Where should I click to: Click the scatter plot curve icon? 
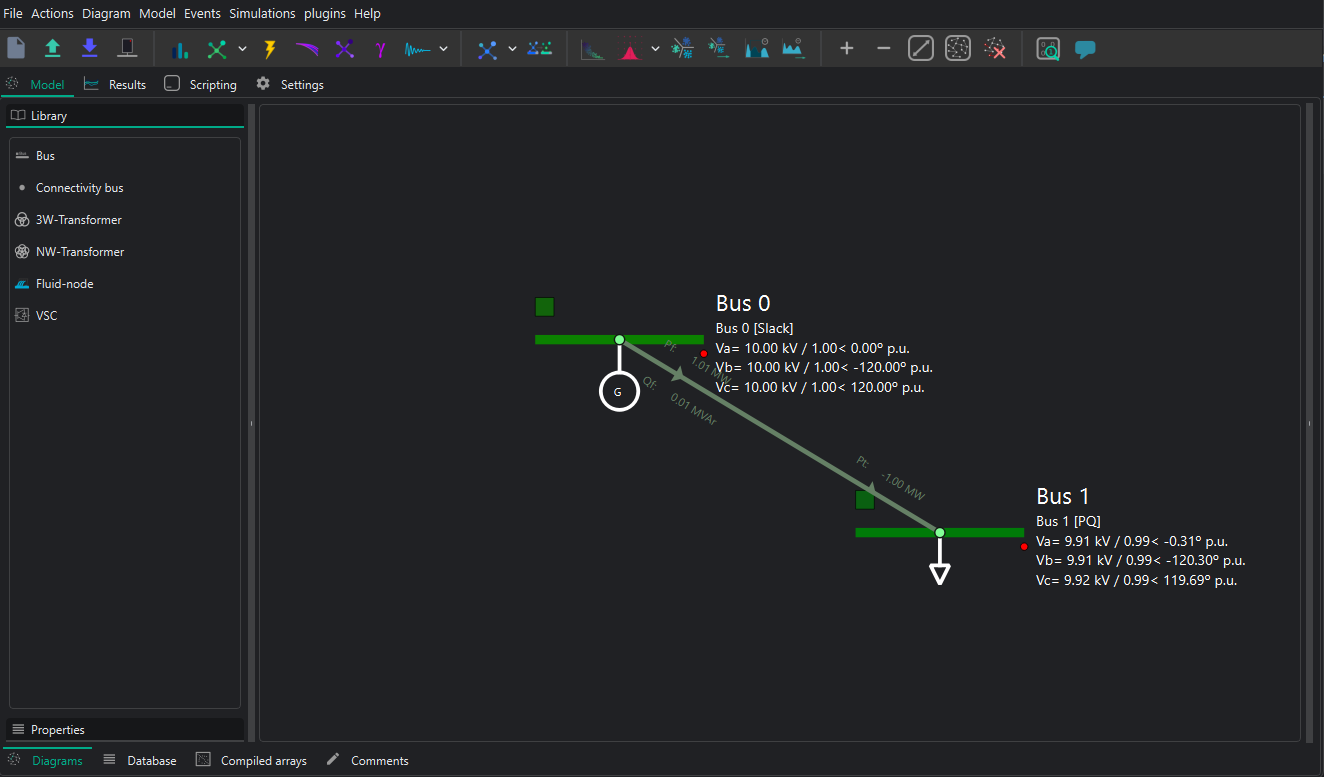point(592,48)
